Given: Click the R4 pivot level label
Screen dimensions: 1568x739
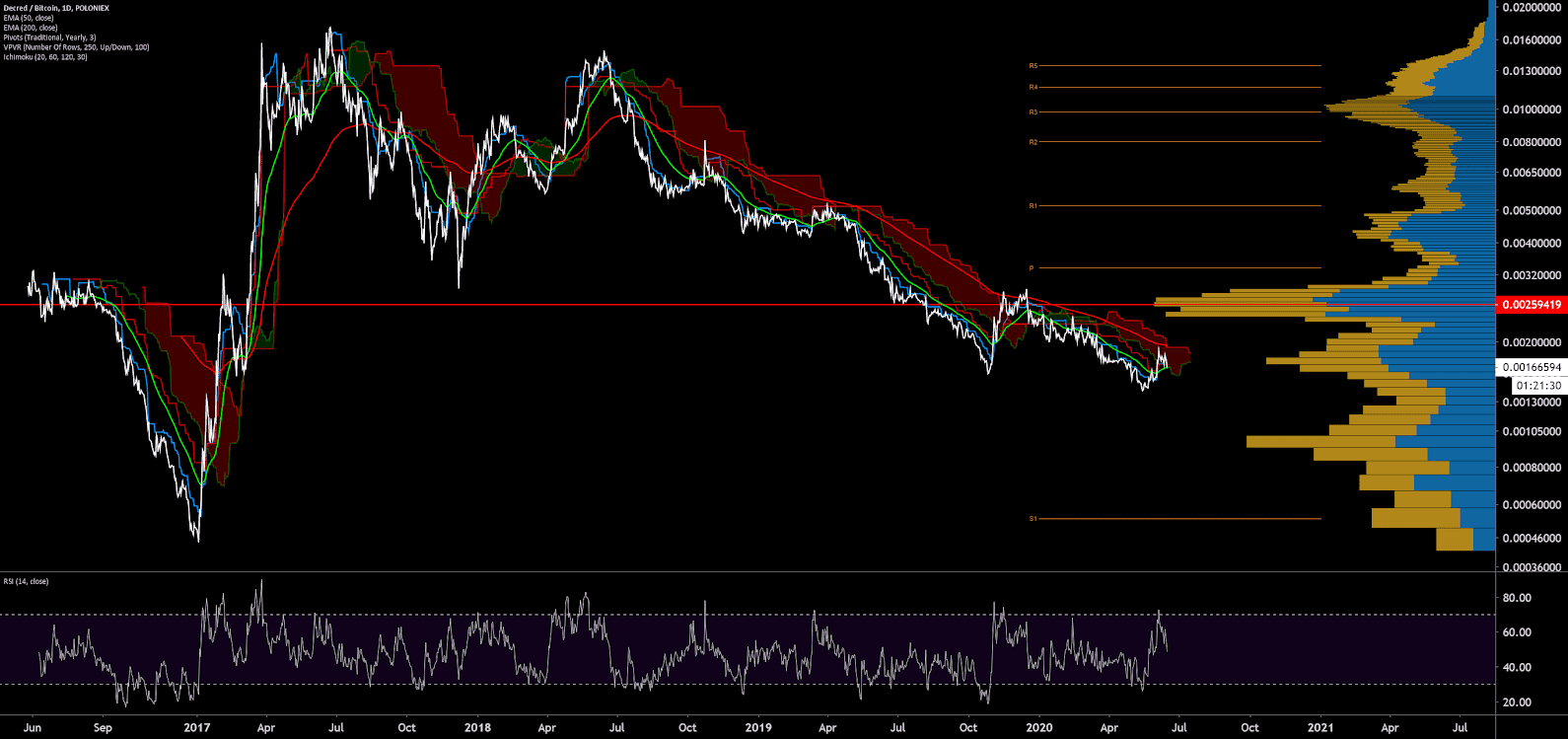Looking at the screenshot, I should coord(1033,88).
